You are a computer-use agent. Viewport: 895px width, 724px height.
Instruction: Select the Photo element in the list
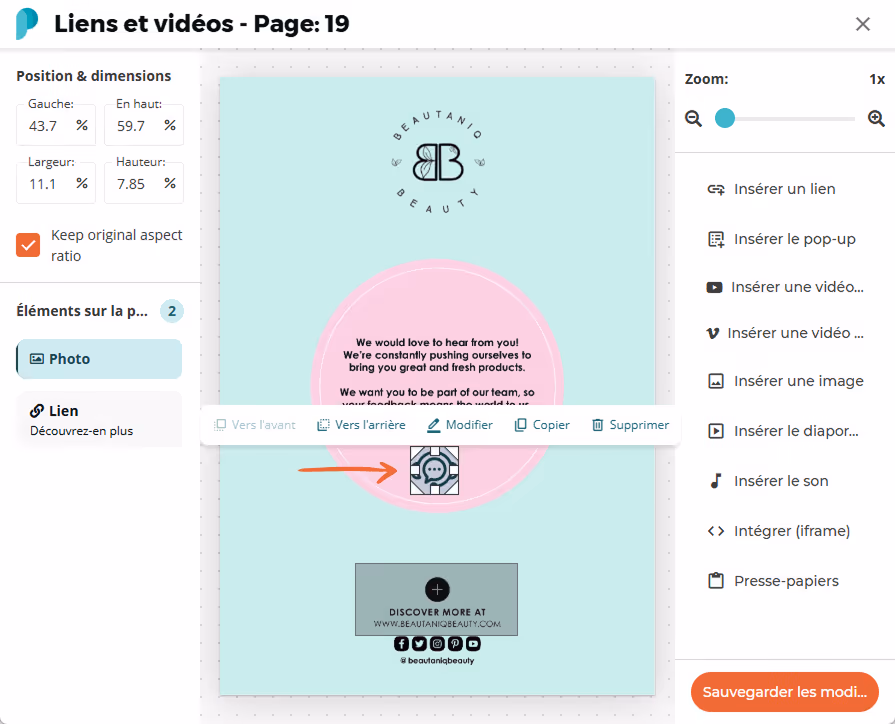point(99,359)
